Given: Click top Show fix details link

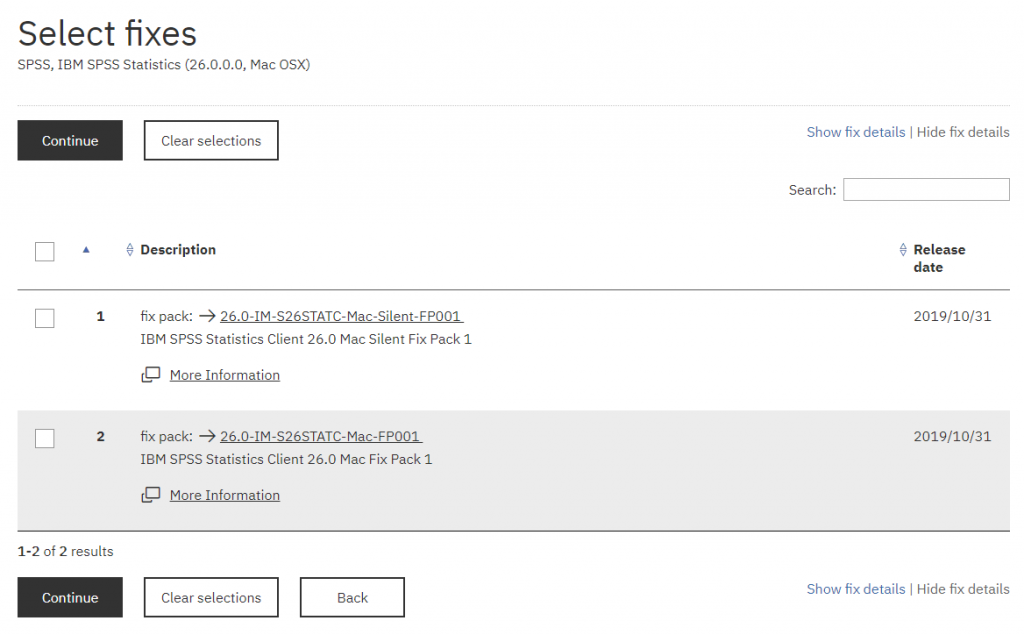Looking at the screenshot, I should (x=855, y=132).
